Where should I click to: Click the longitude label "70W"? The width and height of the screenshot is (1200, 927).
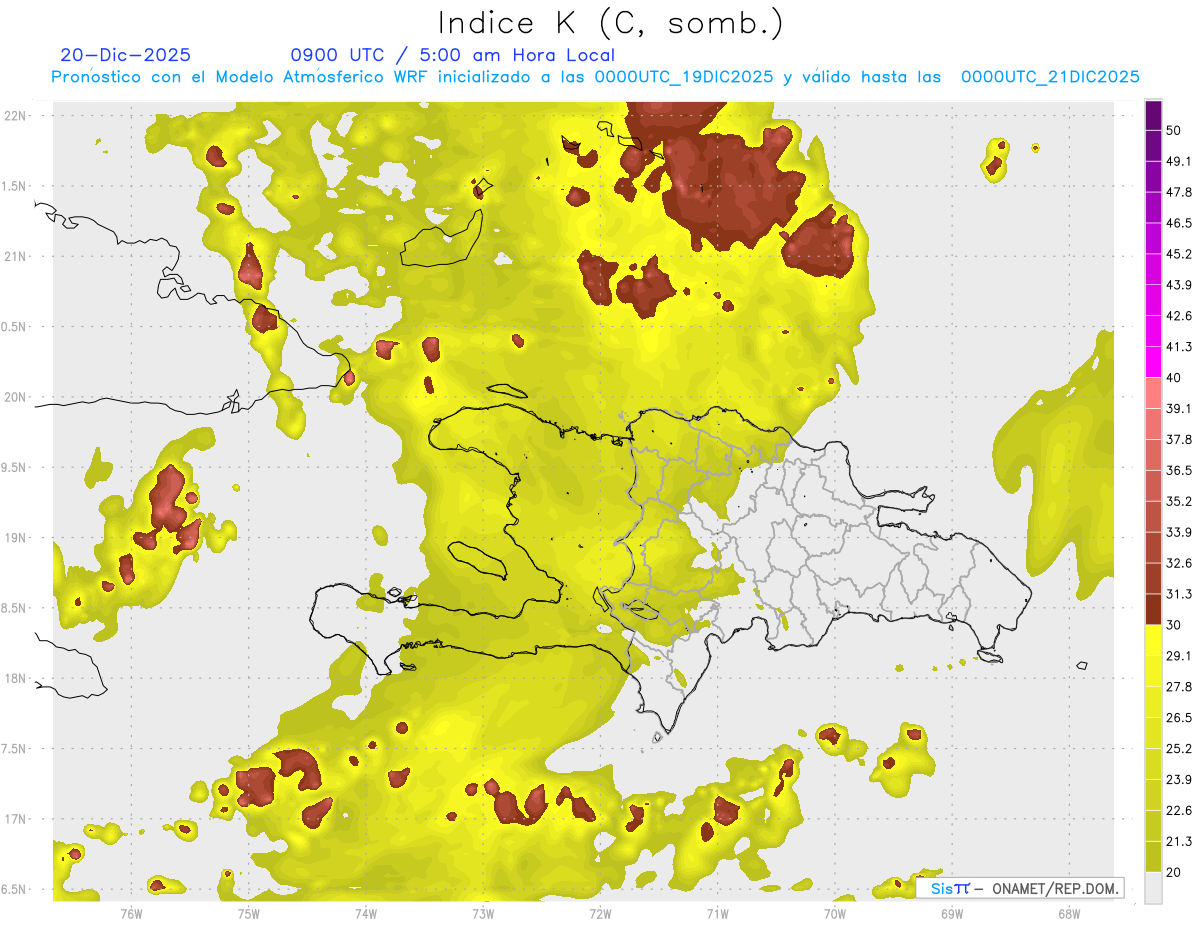[834, 913]
